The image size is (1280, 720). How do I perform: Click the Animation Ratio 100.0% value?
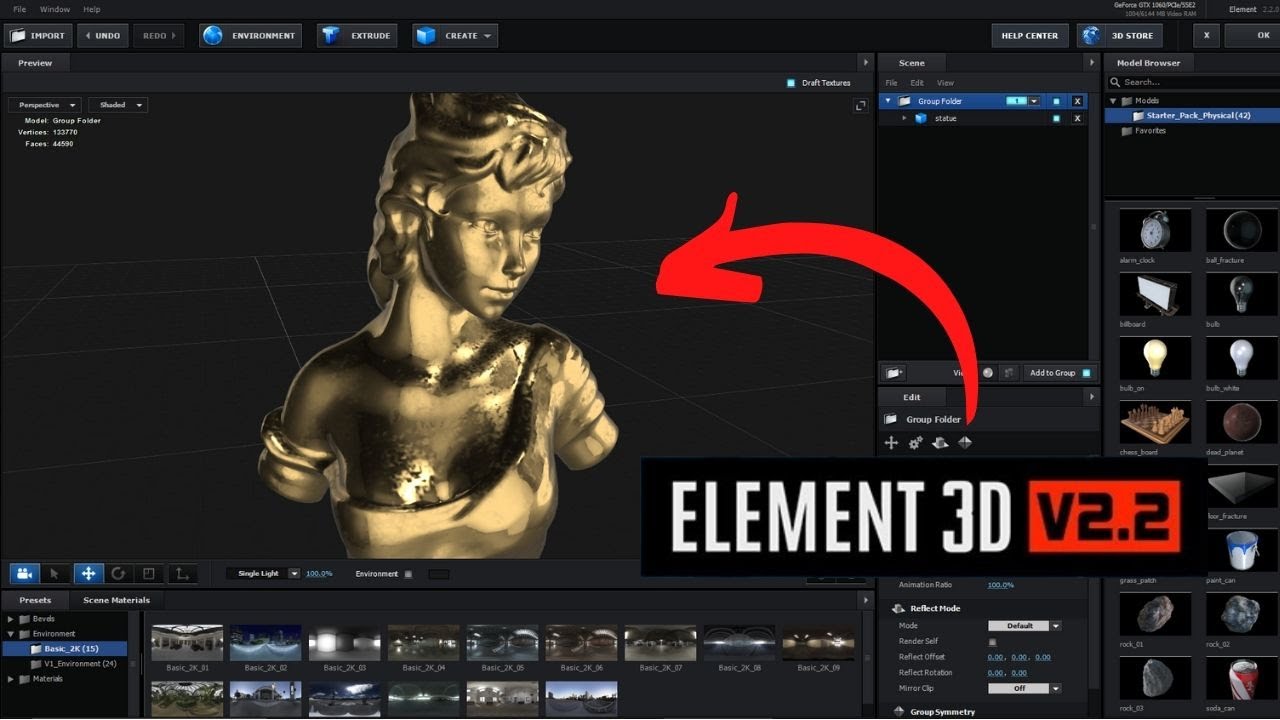click(x=1000, y=585)
